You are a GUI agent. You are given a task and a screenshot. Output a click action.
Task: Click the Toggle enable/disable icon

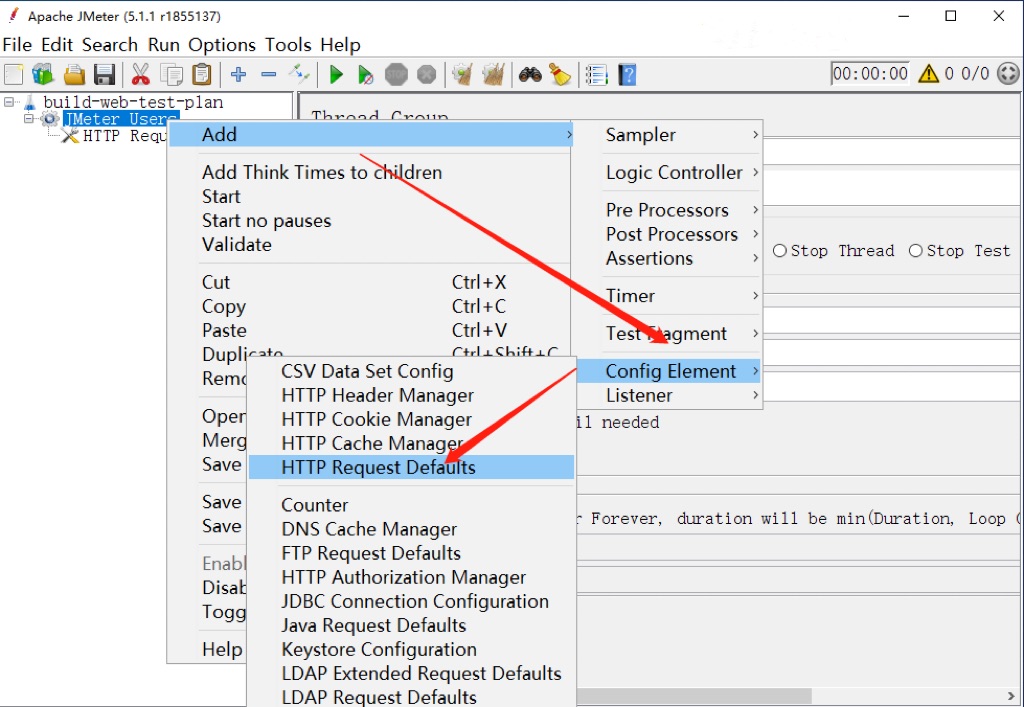pos(299,74)
